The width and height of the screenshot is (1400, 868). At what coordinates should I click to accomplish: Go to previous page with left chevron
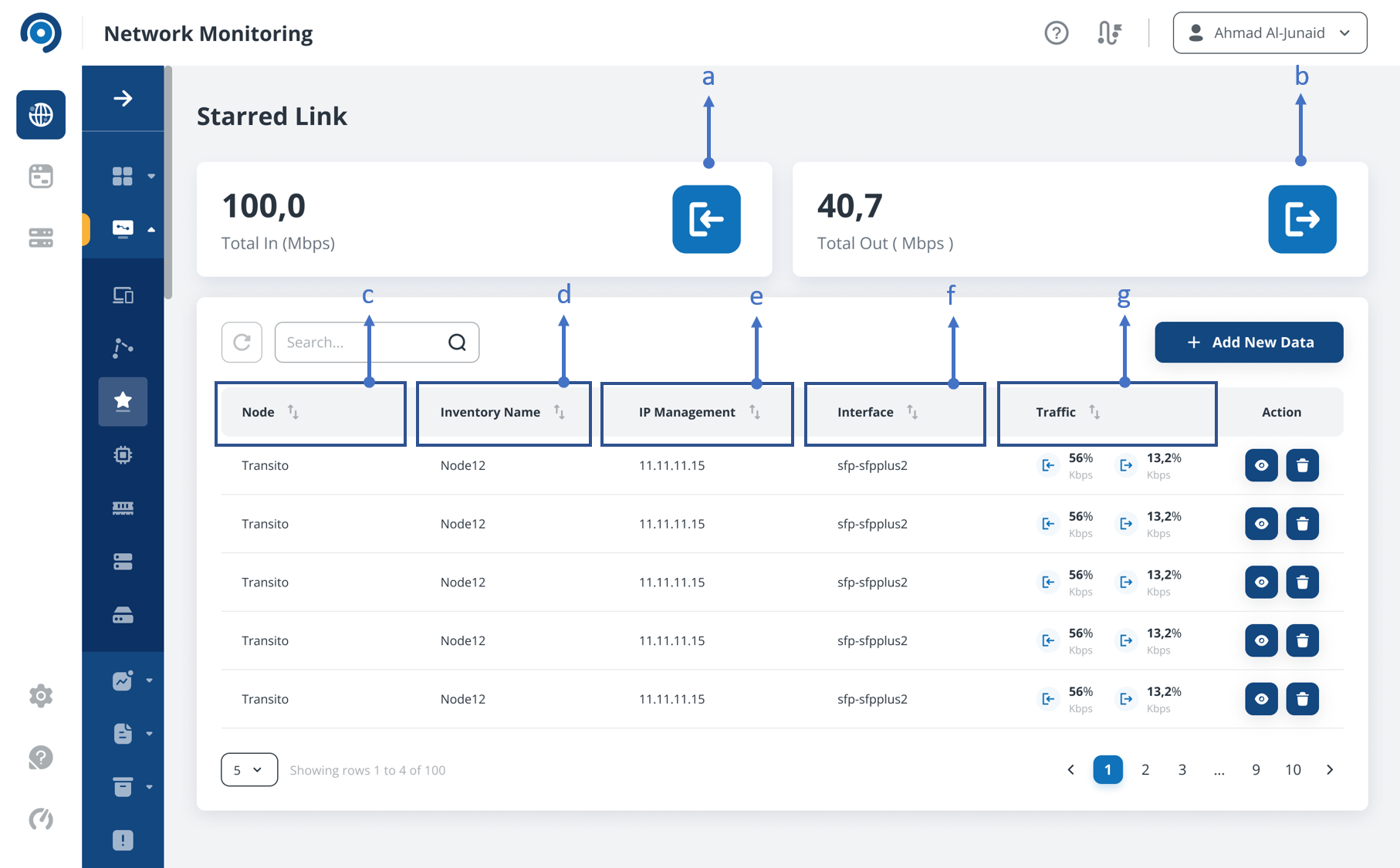pyautogui.click(x=1070, y=770)
